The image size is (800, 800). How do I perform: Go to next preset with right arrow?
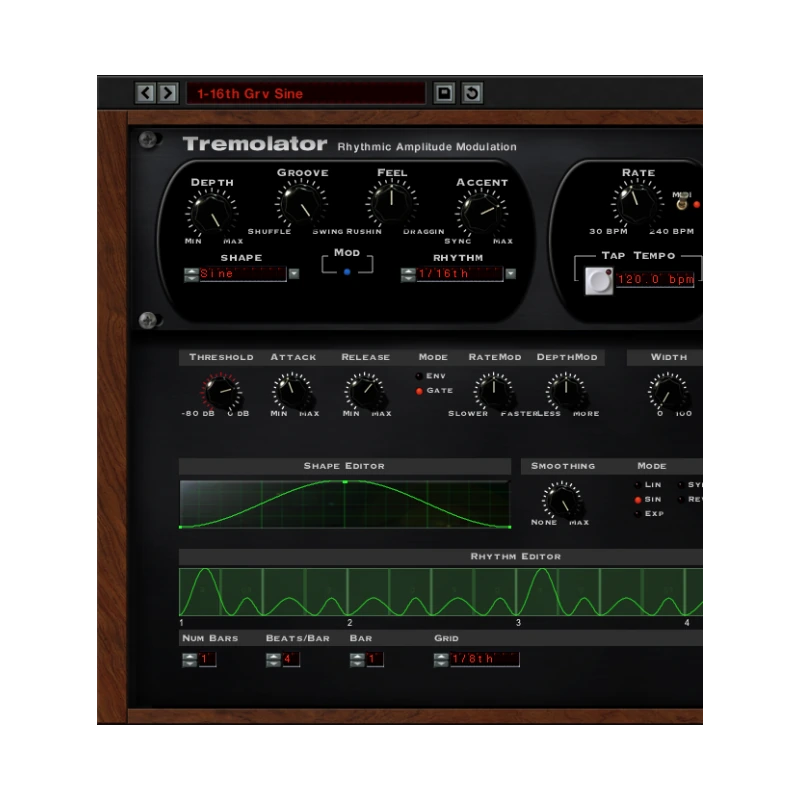[168, 93]
